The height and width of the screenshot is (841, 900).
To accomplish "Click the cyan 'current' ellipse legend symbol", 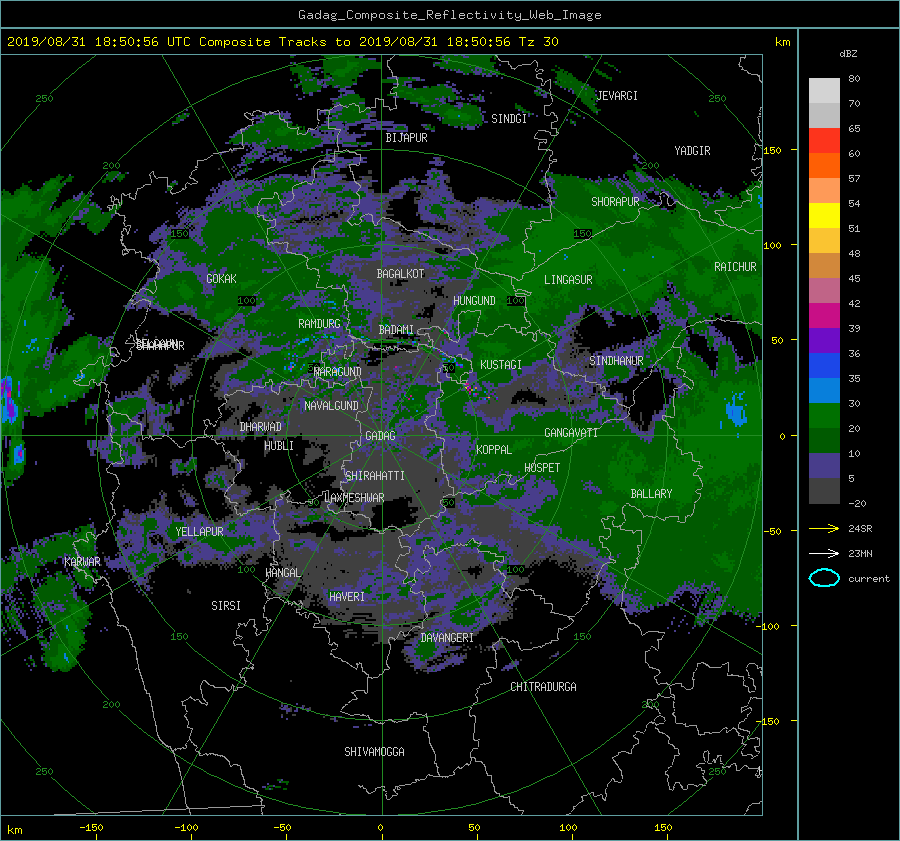I will click(824, 578).
